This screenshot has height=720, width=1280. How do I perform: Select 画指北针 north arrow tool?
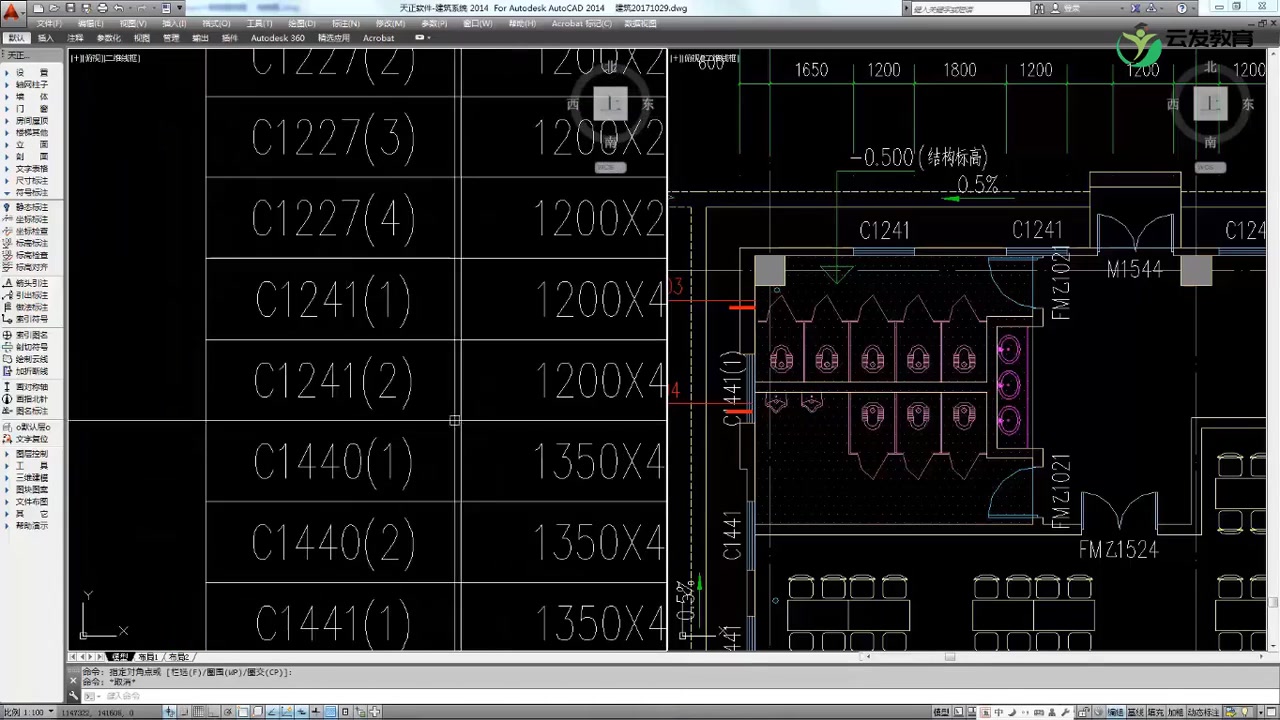click(x=26, y=399)
